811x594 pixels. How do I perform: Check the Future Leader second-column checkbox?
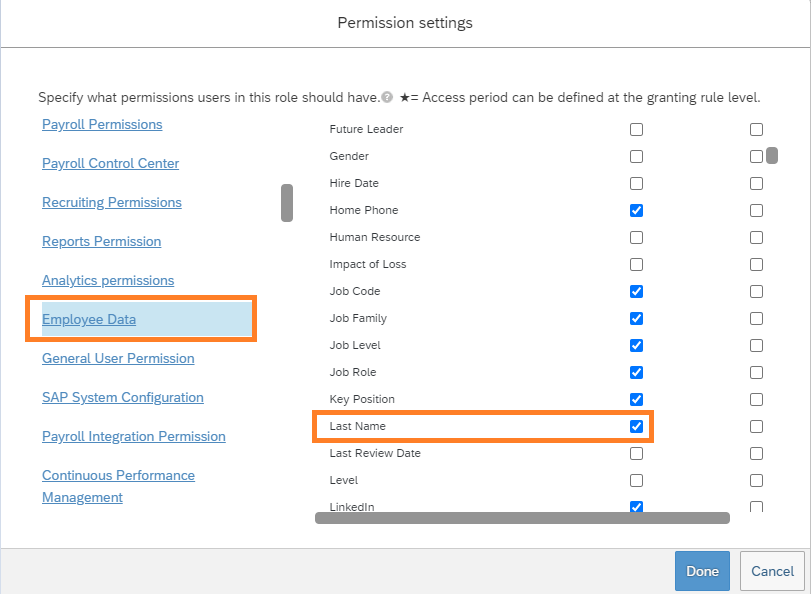coord(756,129)
